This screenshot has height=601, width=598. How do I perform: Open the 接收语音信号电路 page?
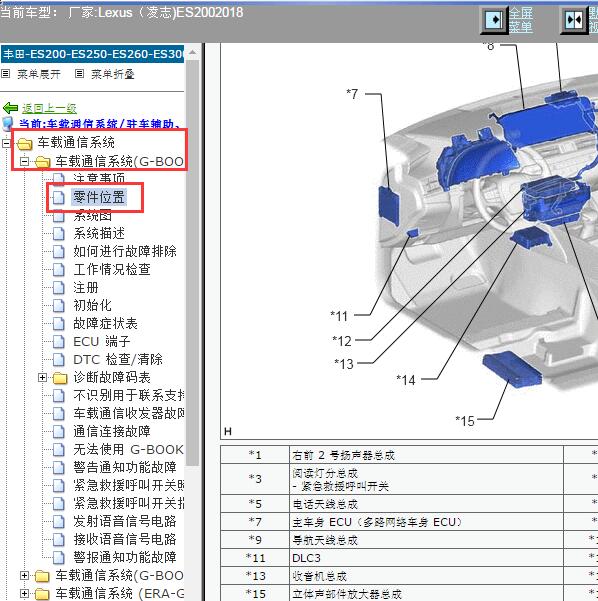click(125, 539)
